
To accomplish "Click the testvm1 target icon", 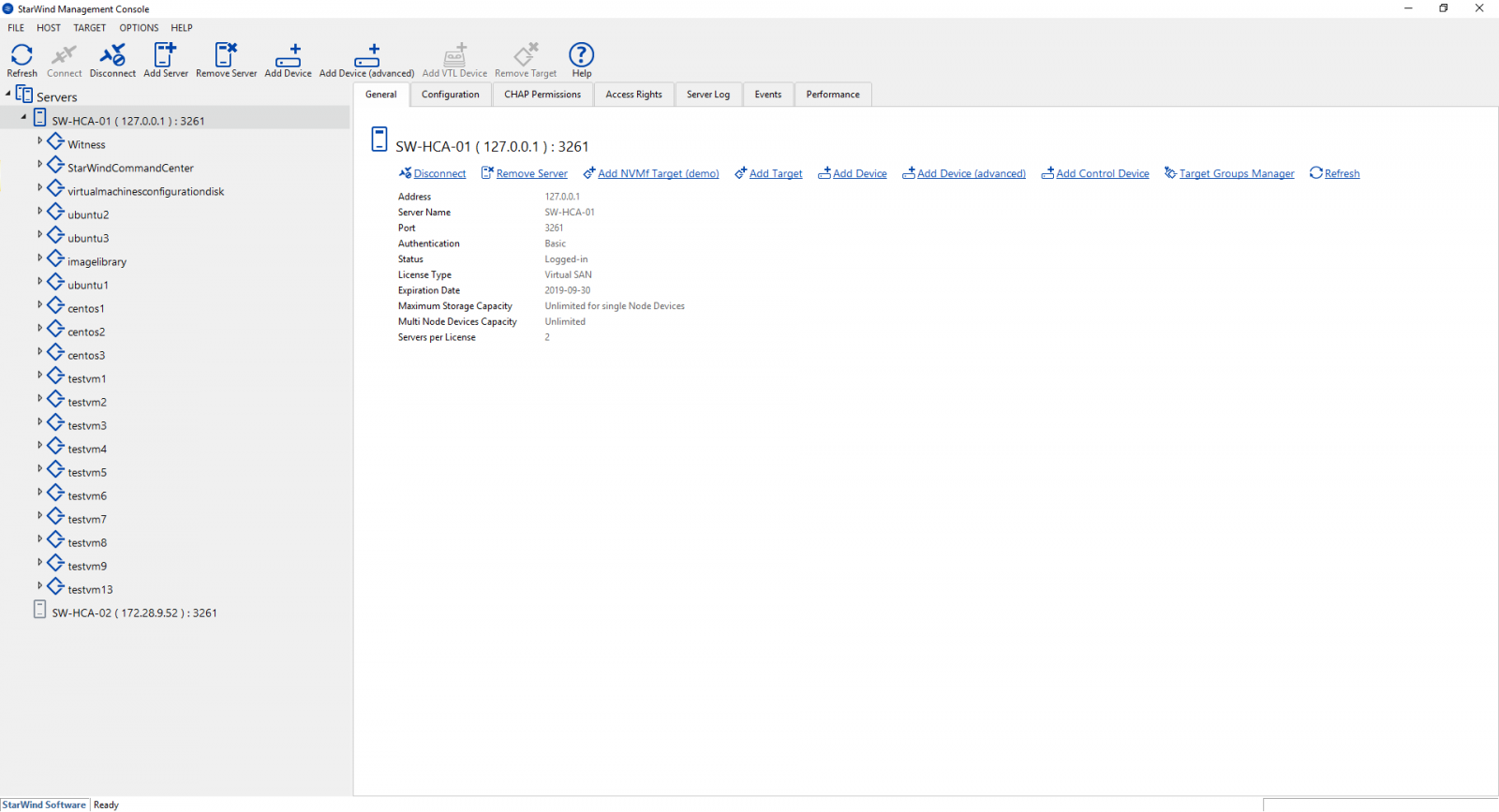I will point(56,376).
